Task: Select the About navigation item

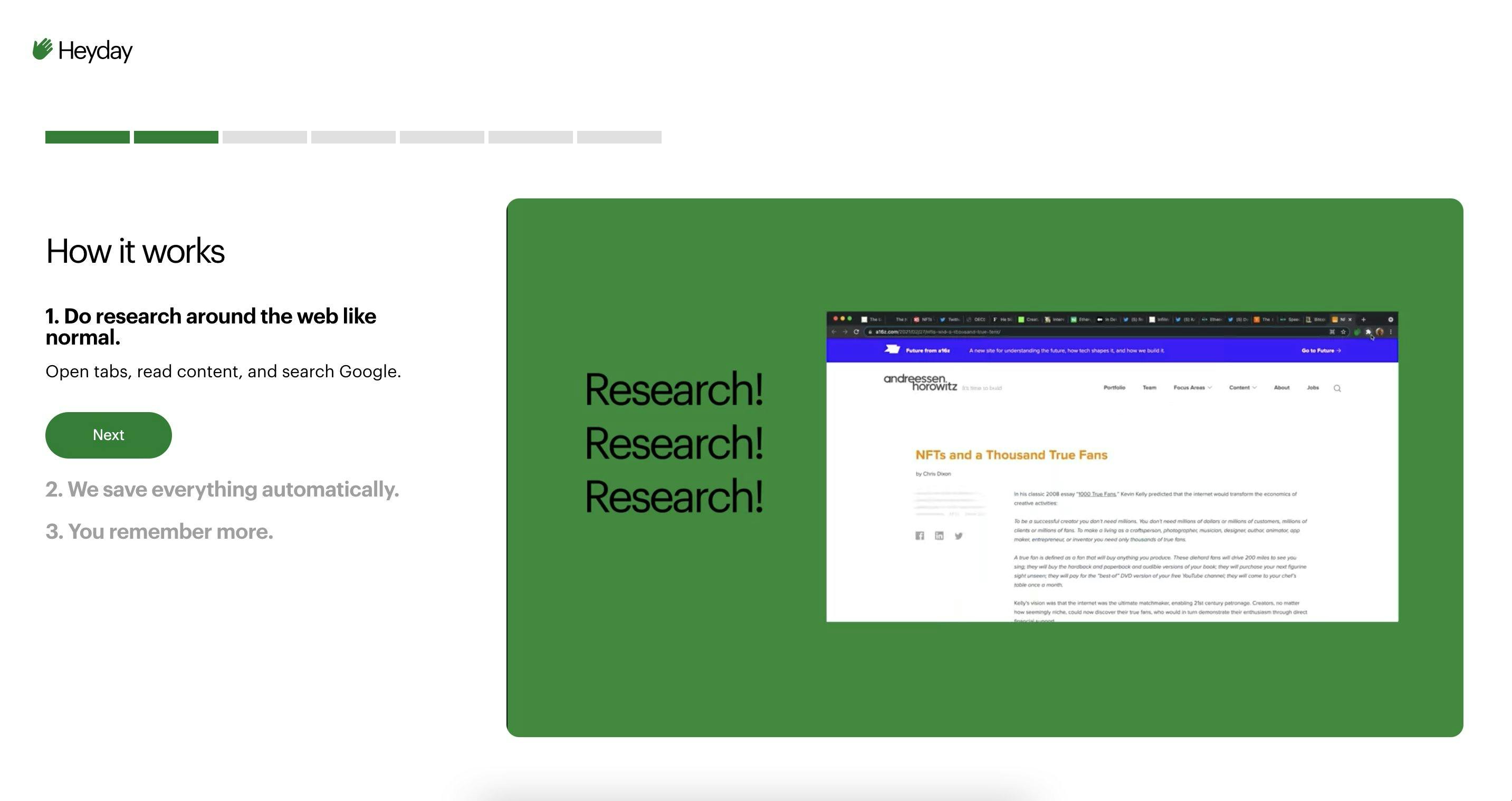Action: pyautogui.click(x=1281, y=388)
